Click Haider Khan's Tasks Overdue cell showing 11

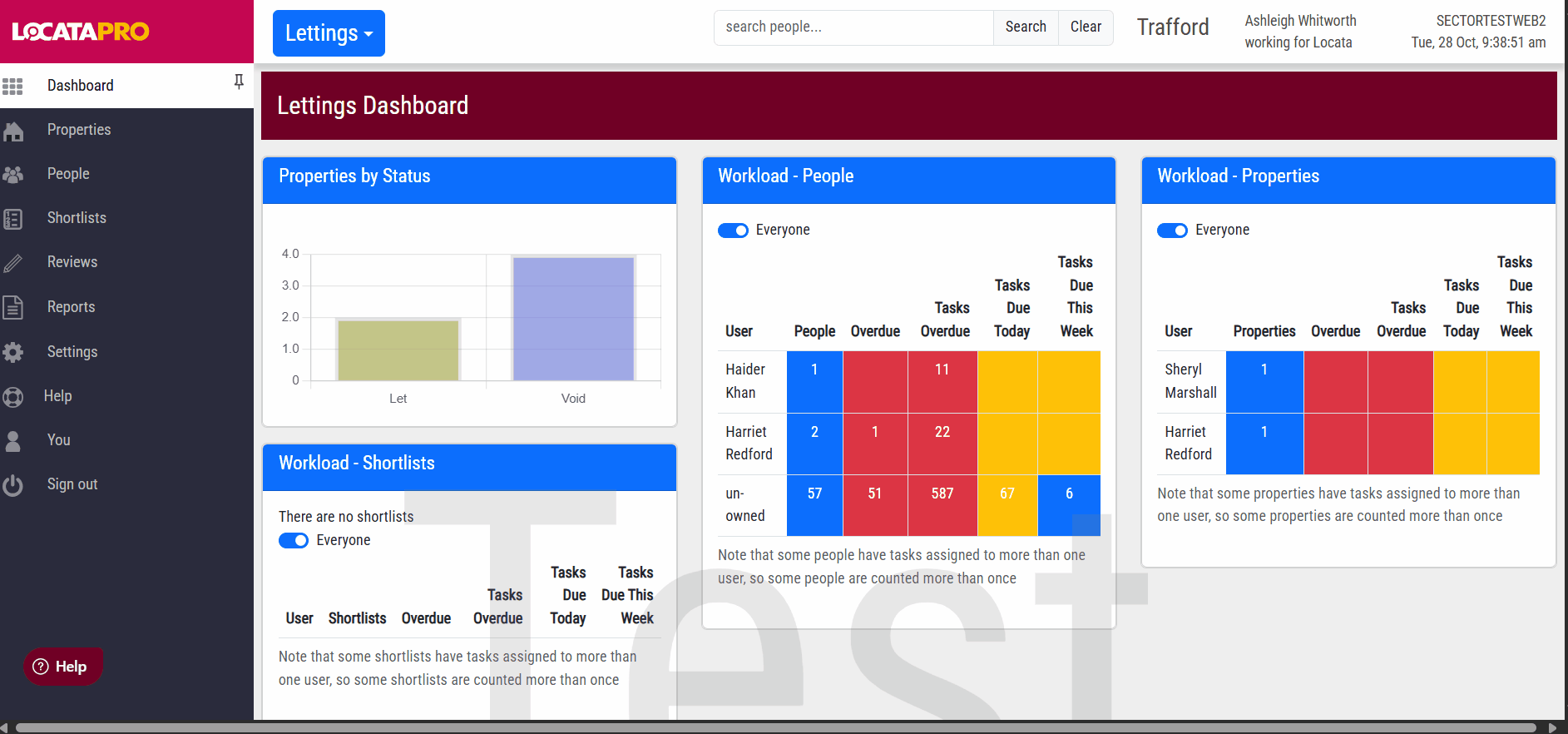point(942,382)
